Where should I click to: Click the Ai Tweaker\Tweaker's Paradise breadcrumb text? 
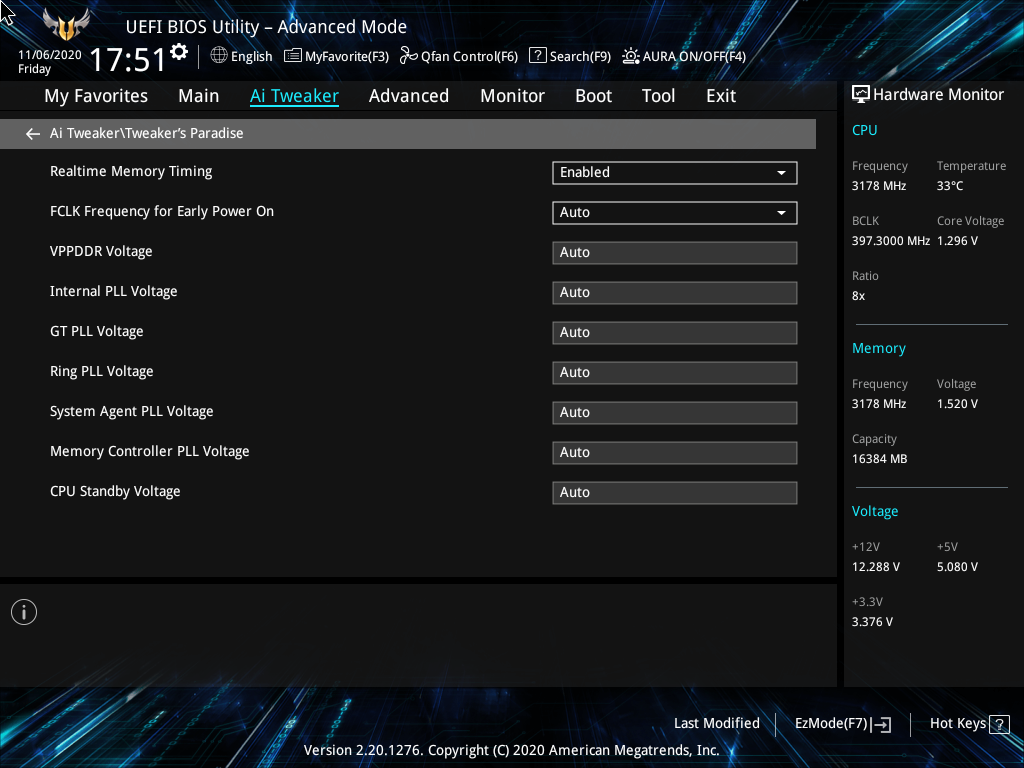pos(146,133)
